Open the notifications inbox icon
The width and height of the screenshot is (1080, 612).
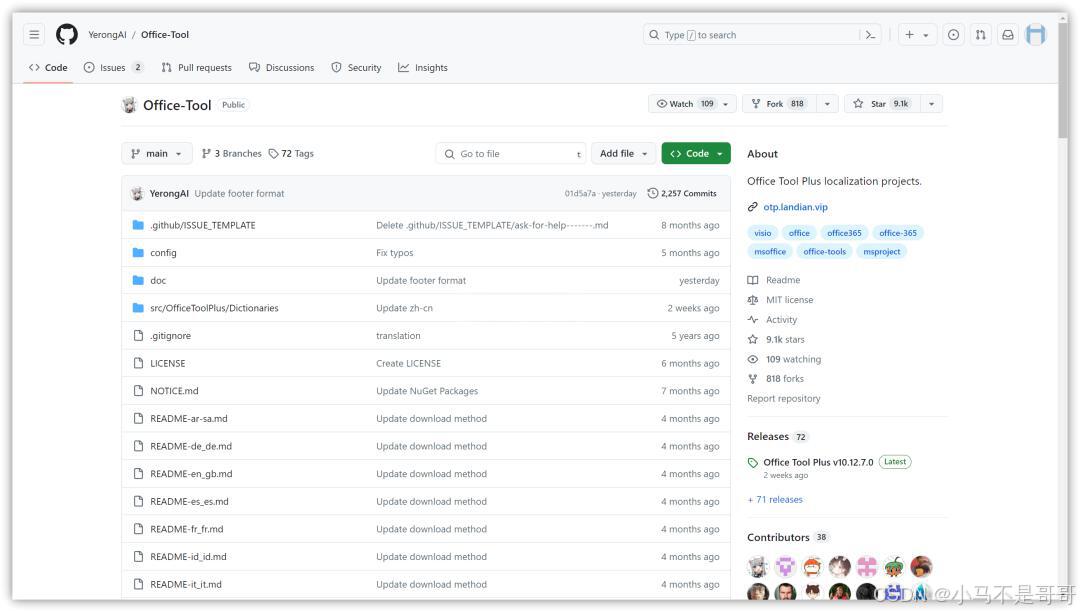1008,34
